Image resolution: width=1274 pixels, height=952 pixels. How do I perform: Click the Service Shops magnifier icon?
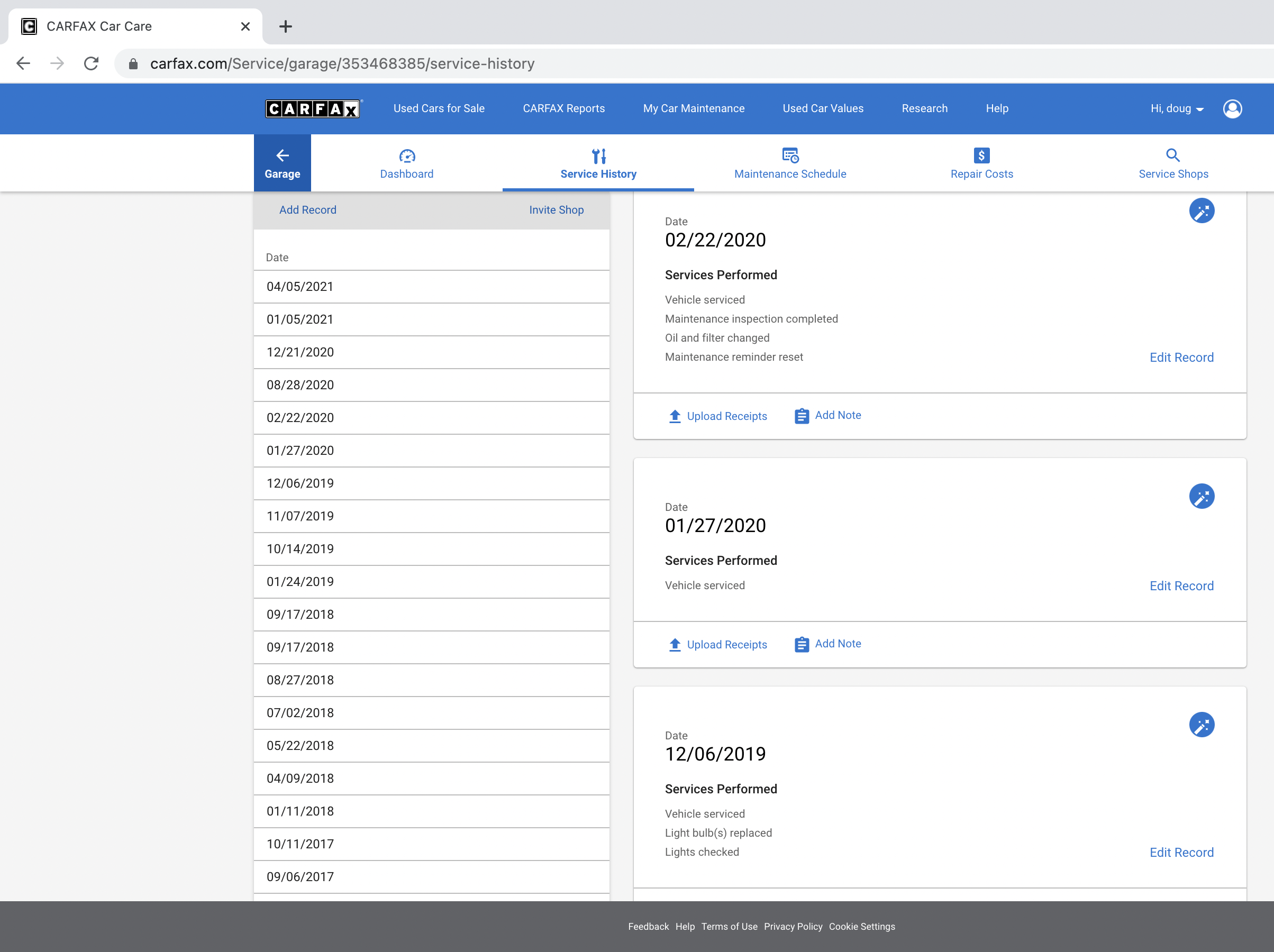coord(1173,155)
